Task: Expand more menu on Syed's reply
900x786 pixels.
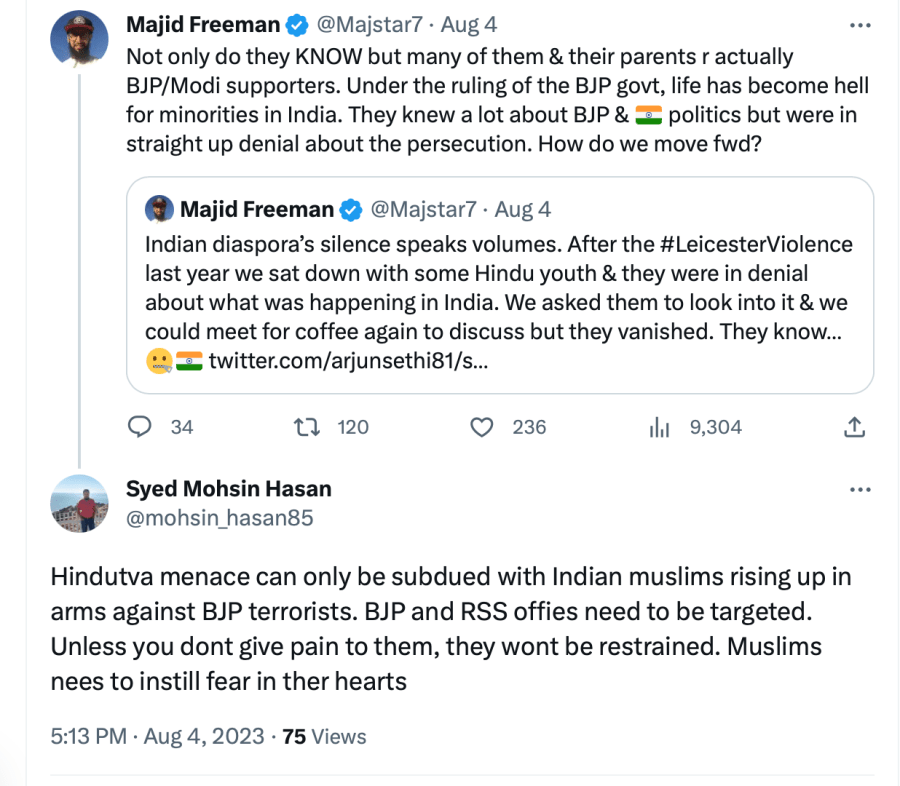Action: [859, 490]
